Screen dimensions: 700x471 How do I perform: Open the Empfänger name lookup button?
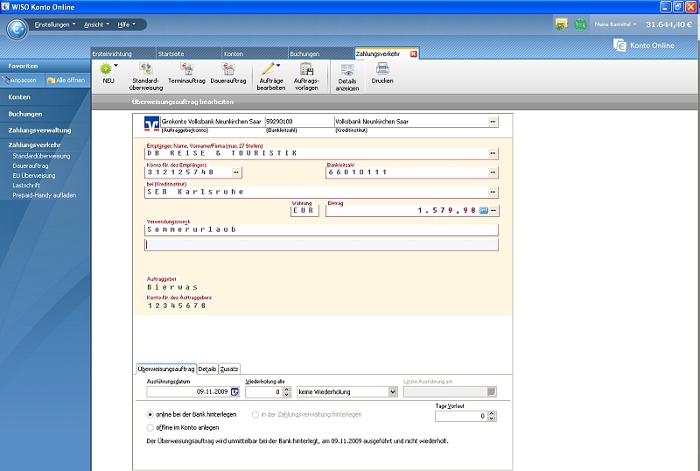(492, 153)
